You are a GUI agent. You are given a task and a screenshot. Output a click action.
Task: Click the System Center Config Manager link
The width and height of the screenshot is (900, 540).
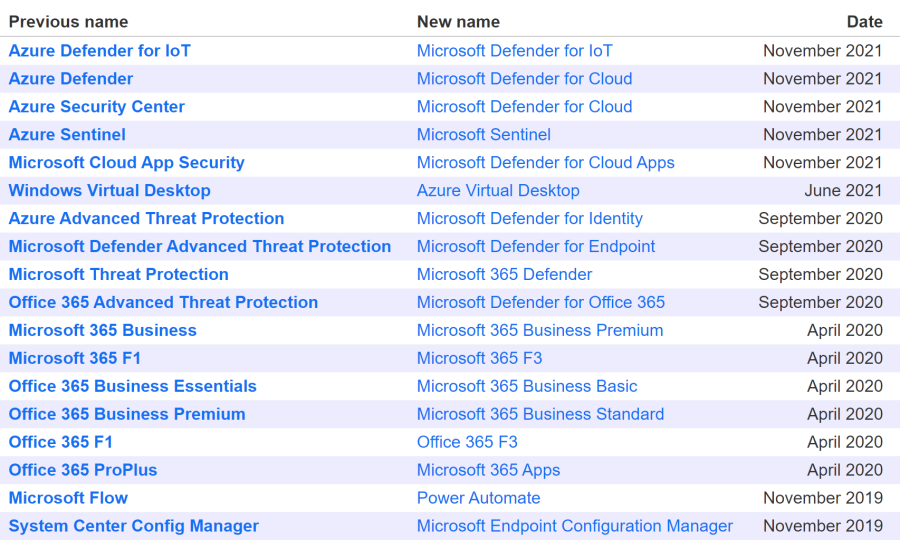134,526
